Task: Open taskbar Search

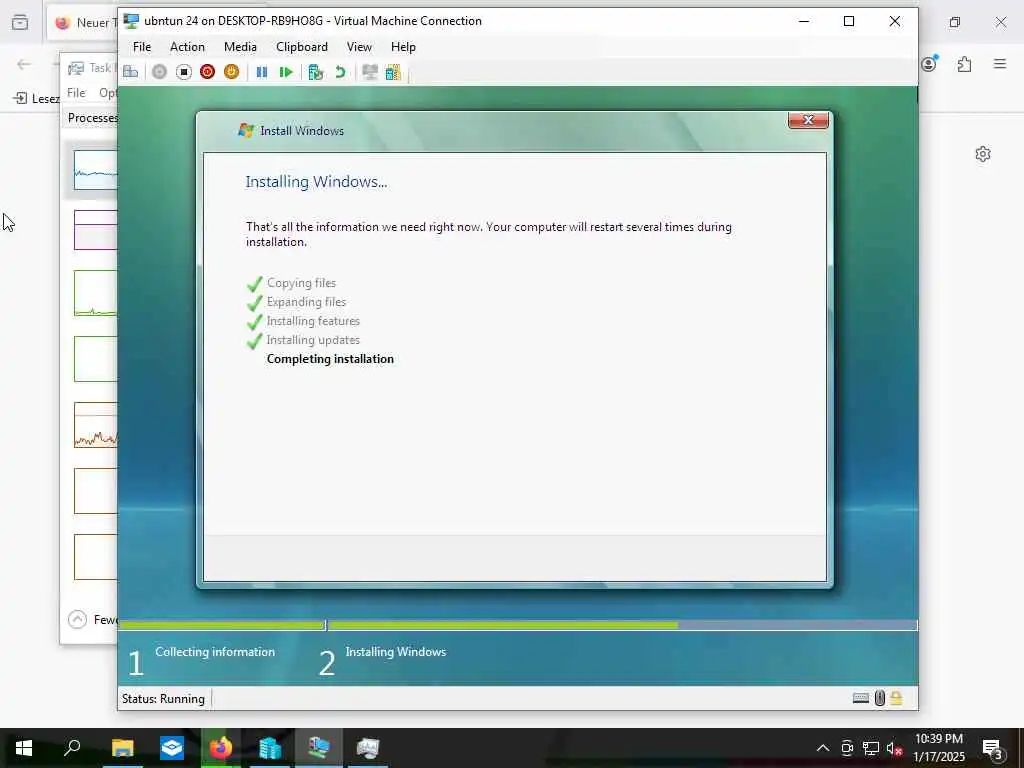Action: (72, 748)
